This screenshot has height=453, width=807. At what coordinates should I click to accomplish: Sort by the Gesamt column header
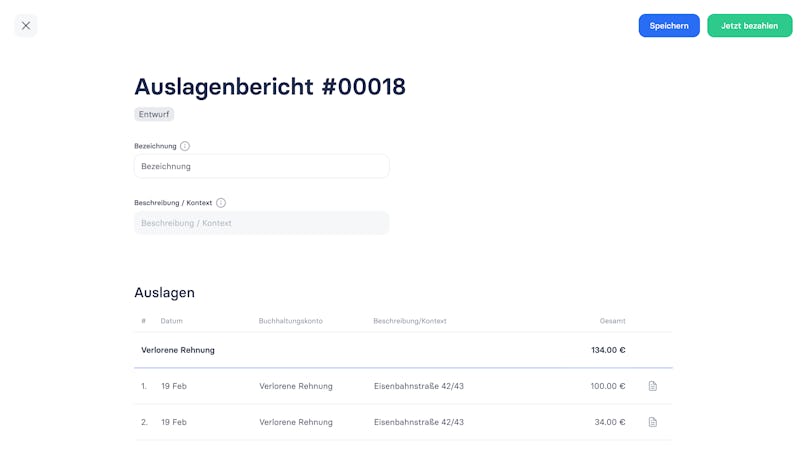point(612,321)
